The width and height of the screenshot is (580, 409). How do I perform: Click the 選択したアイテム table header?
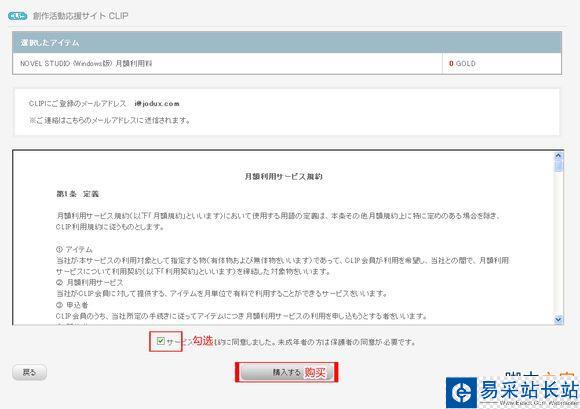click(x=287, y=43)
